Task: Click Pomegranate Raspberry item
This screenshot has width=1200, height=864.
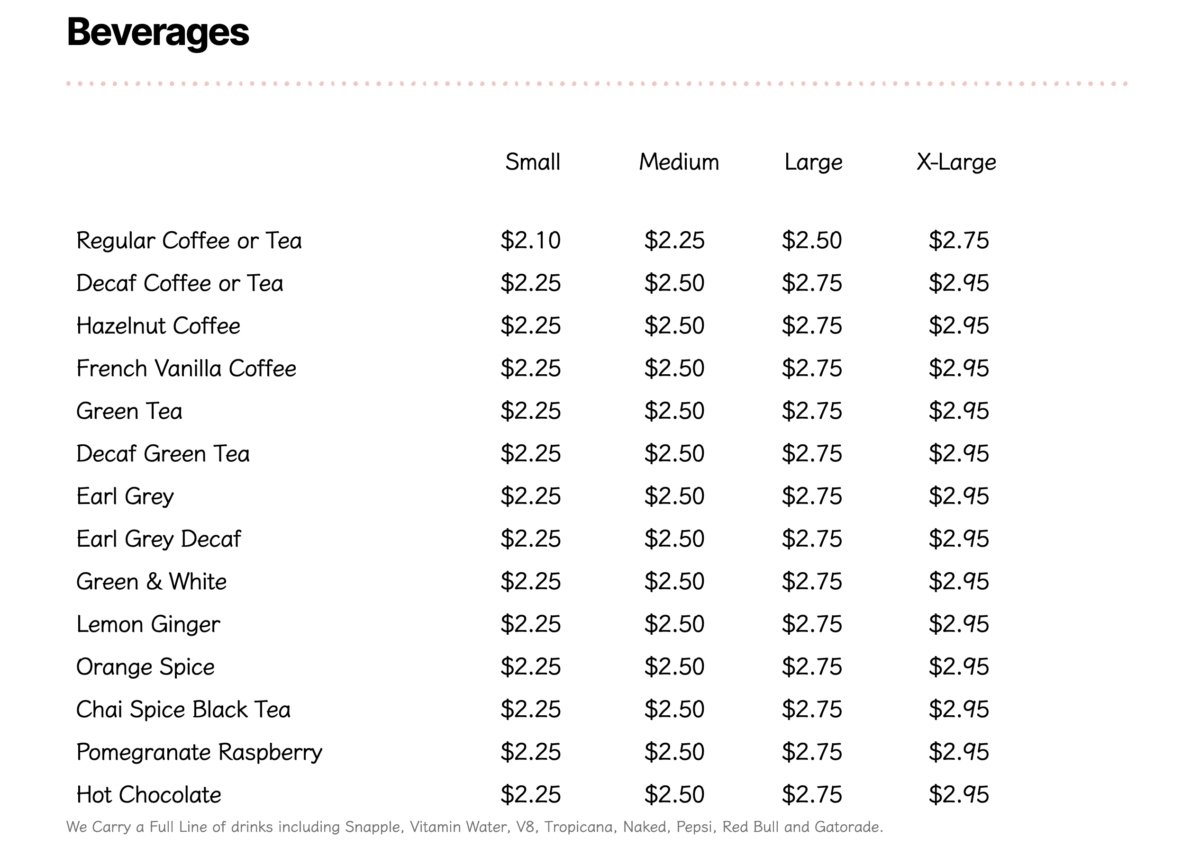Action: [199, 752]
